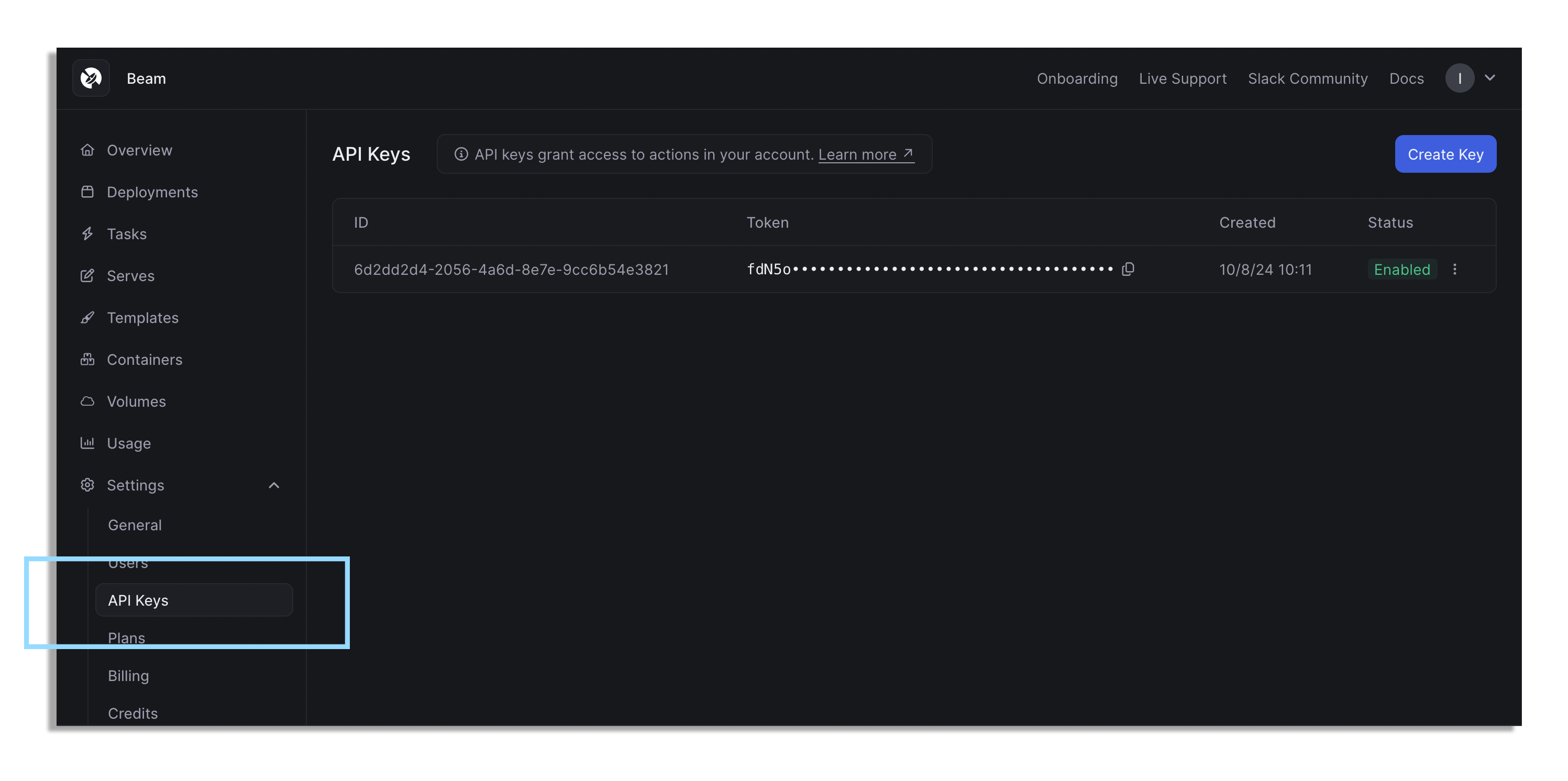This screenshot has height=781, width=1568.
Task: Open the account dropdown arrow
Action: (1490, 78)
